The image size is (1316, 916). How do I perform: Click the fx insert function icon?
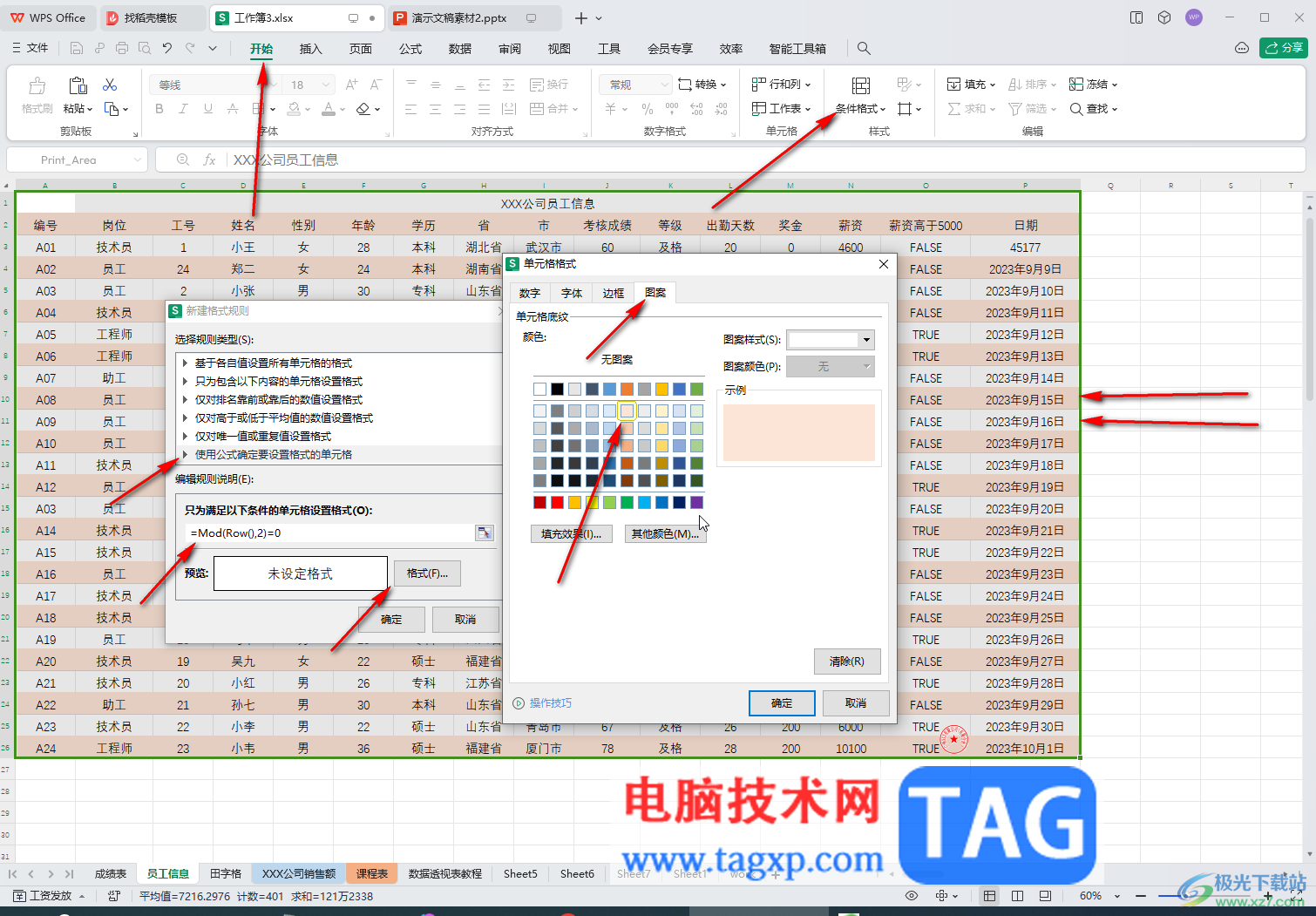(x=209, y=160)
